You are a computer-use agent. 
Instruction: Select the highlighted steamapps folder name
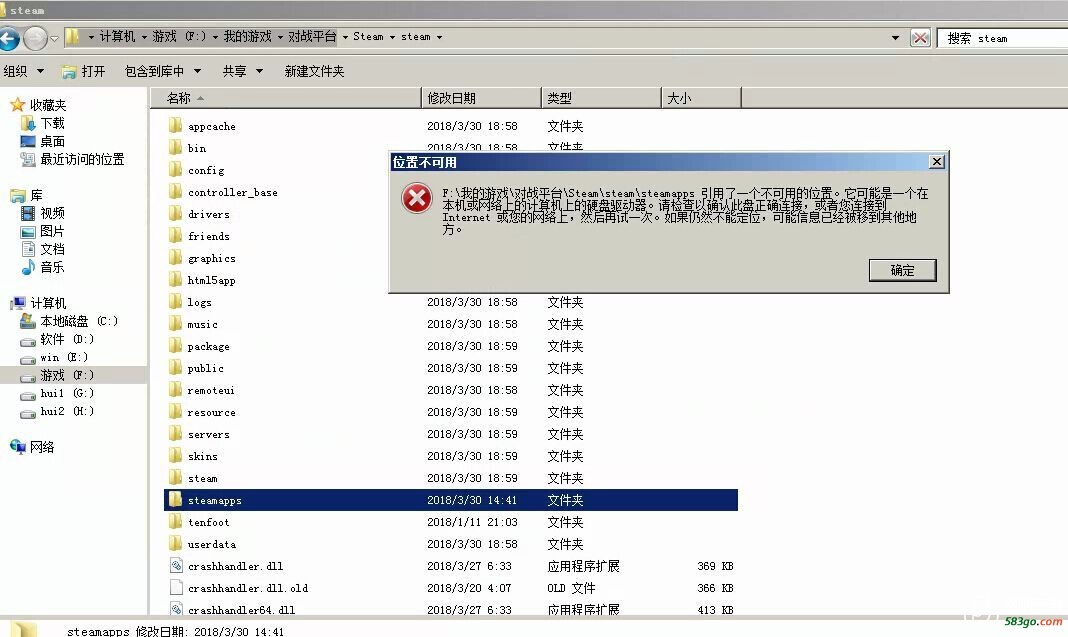tap(215, 500)
